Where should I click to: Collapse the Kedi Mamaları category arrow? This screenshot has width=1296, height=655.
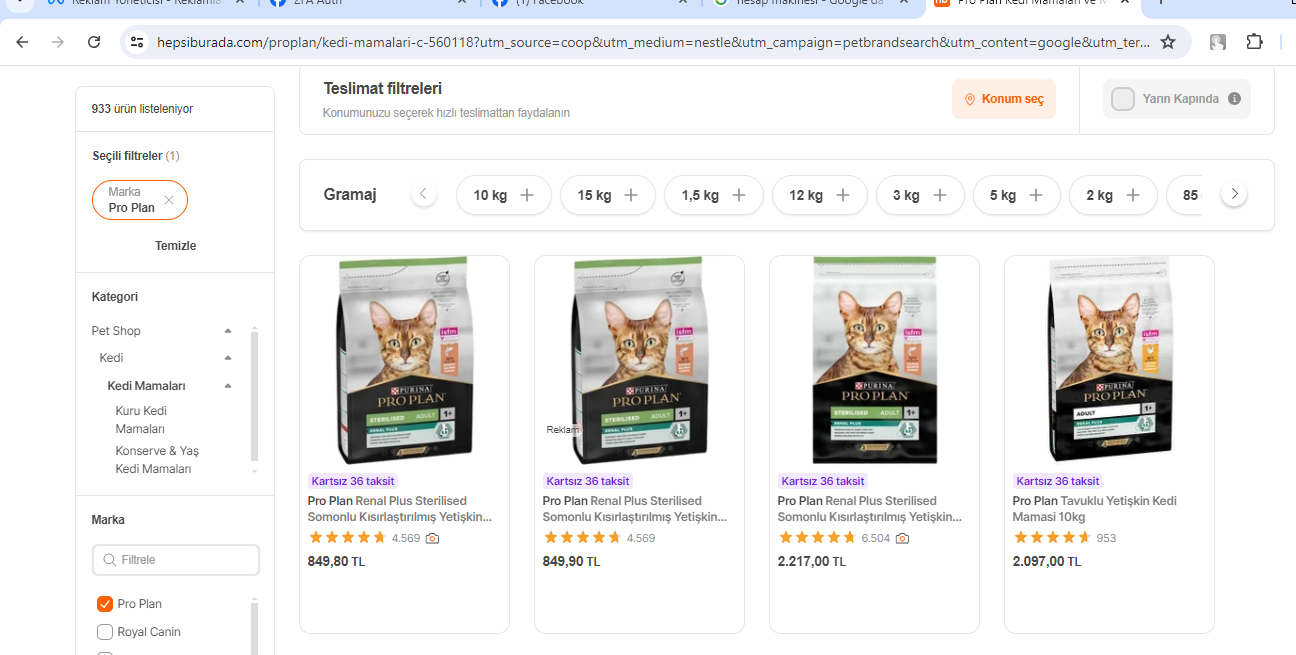228,386
